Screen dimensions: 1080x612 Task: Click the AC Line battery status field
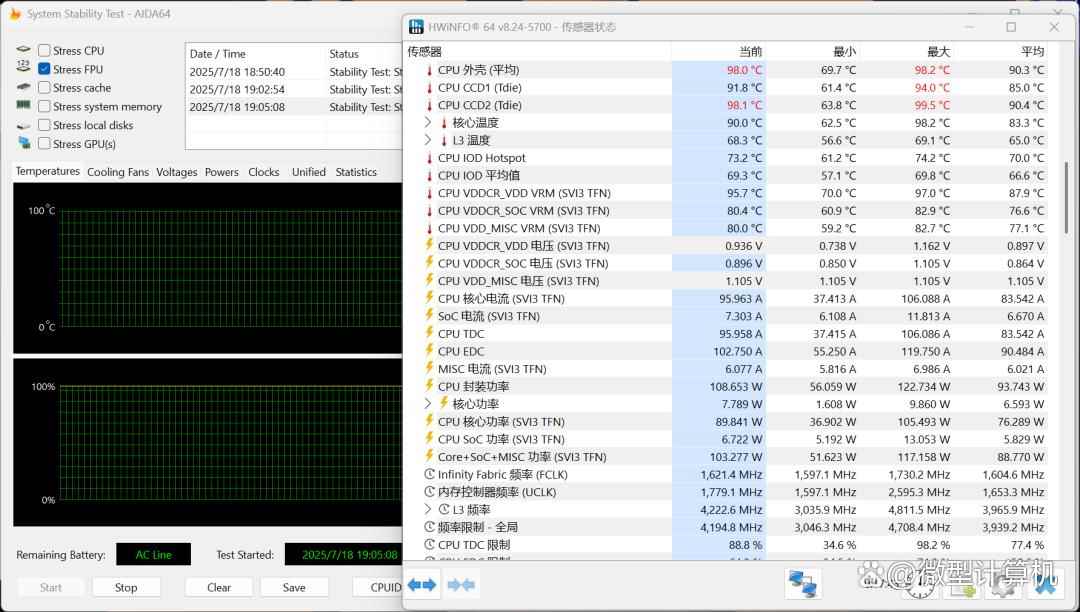[x=154, y=554]
